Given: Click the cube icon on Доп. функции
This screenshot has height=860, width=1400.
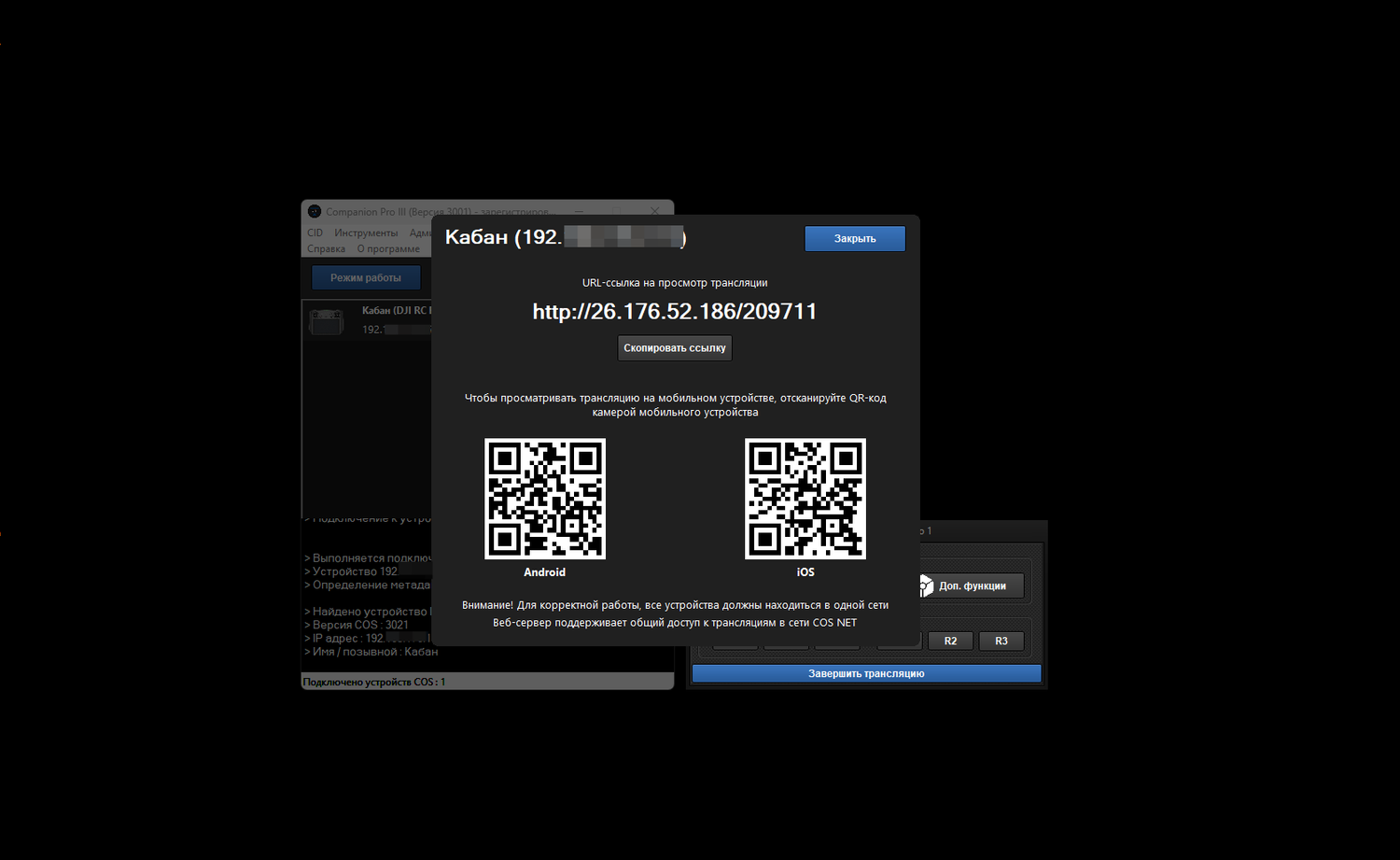Looking at the screenshot, I should [x=925, y=585].
